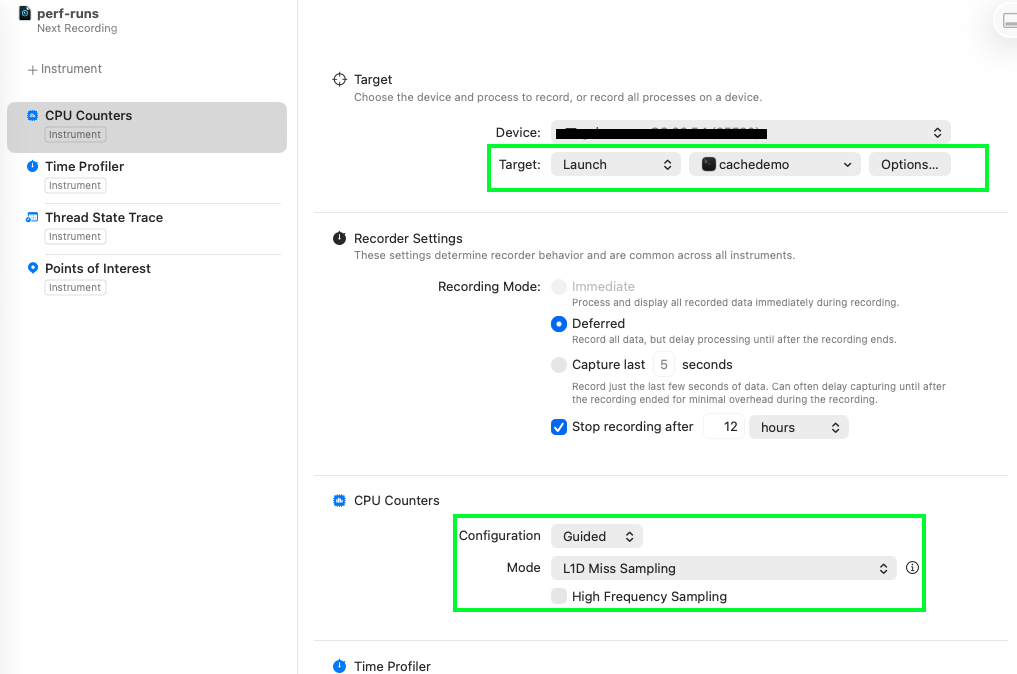Image resolution: width=1017 pixels, height=674 pixels.
Task: Toggle the panel view icon at top right
Action: [1009, 21]
